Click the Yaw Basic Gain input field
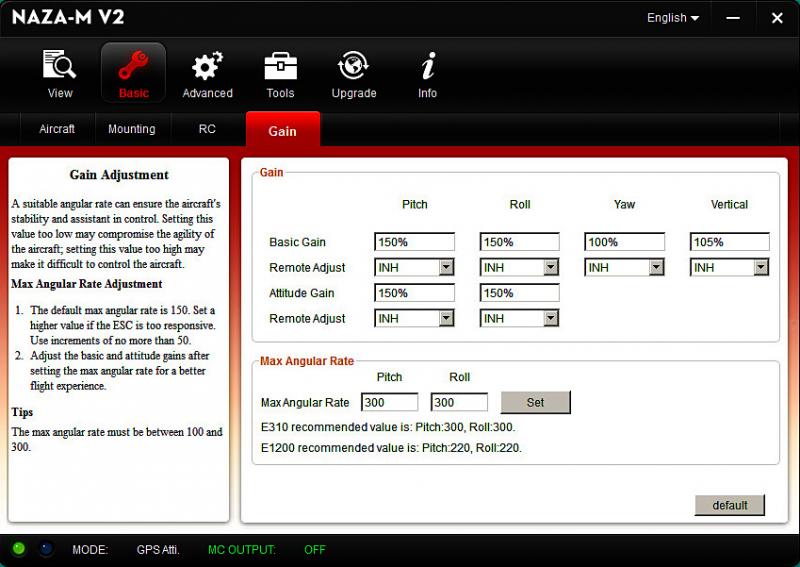 point(625,242)
